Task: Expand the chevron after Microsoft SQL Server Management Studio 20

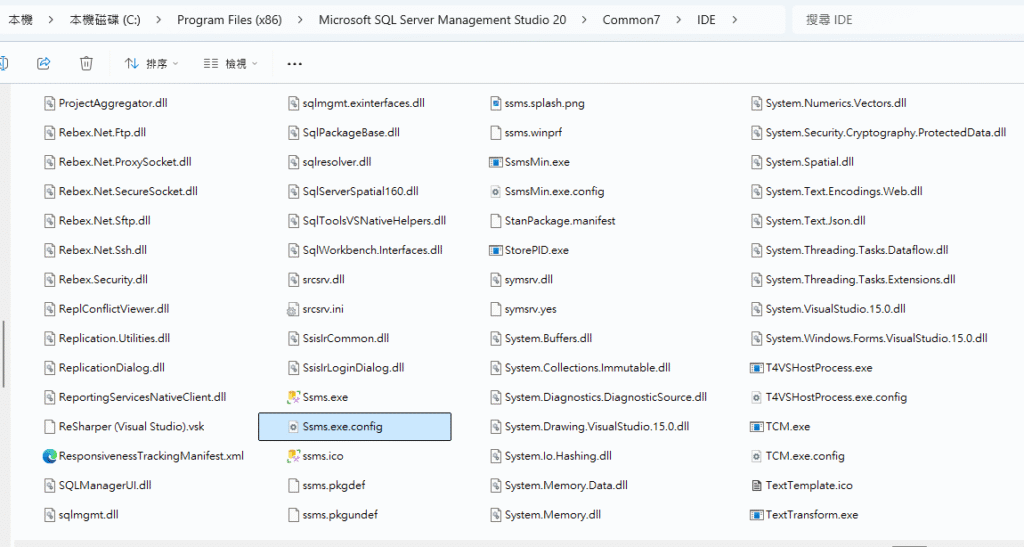Action: (x=584, y=20)
